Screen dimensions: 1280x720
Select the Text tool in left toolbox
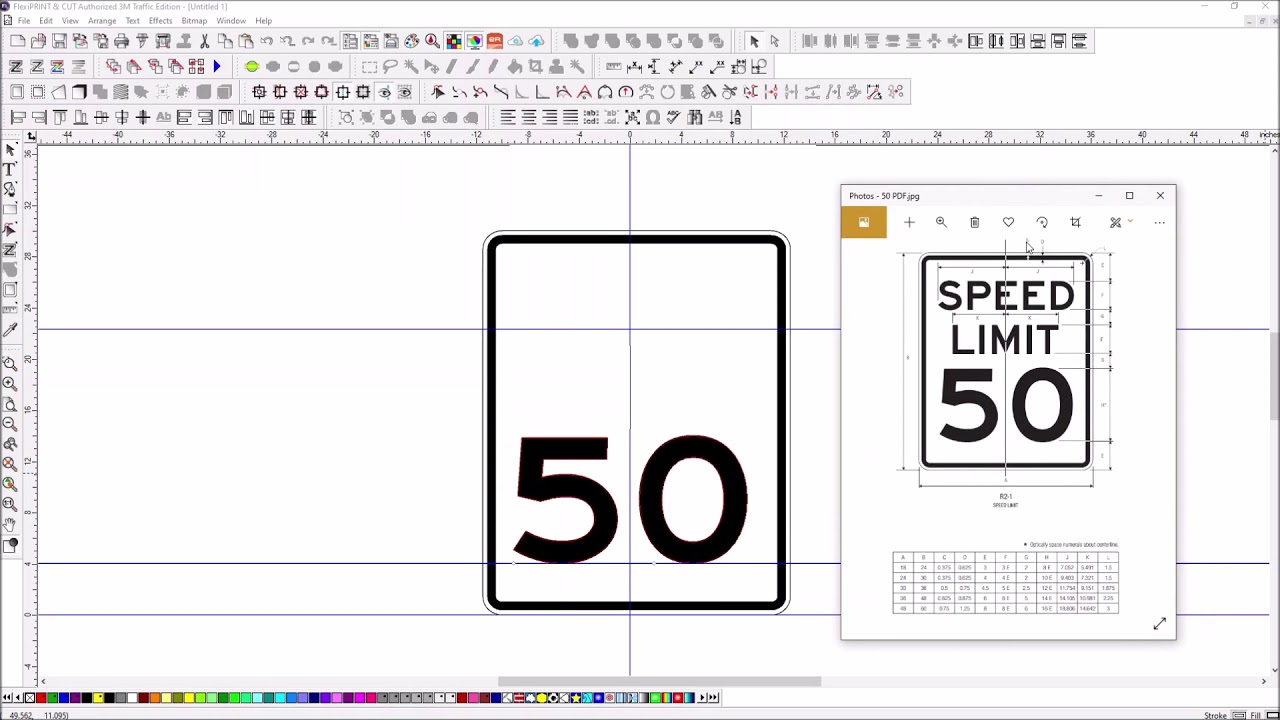click(x=10, y=170)
